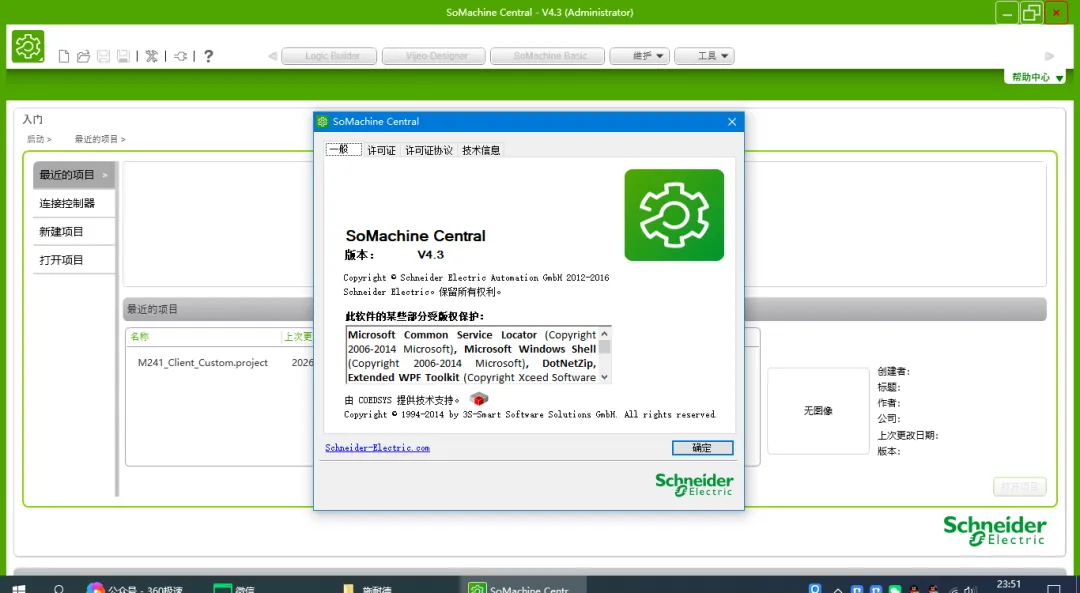The image size is (1080, 593).
Task: Expand the 维护 dropdown menu
Action: [x=640, y=56]
